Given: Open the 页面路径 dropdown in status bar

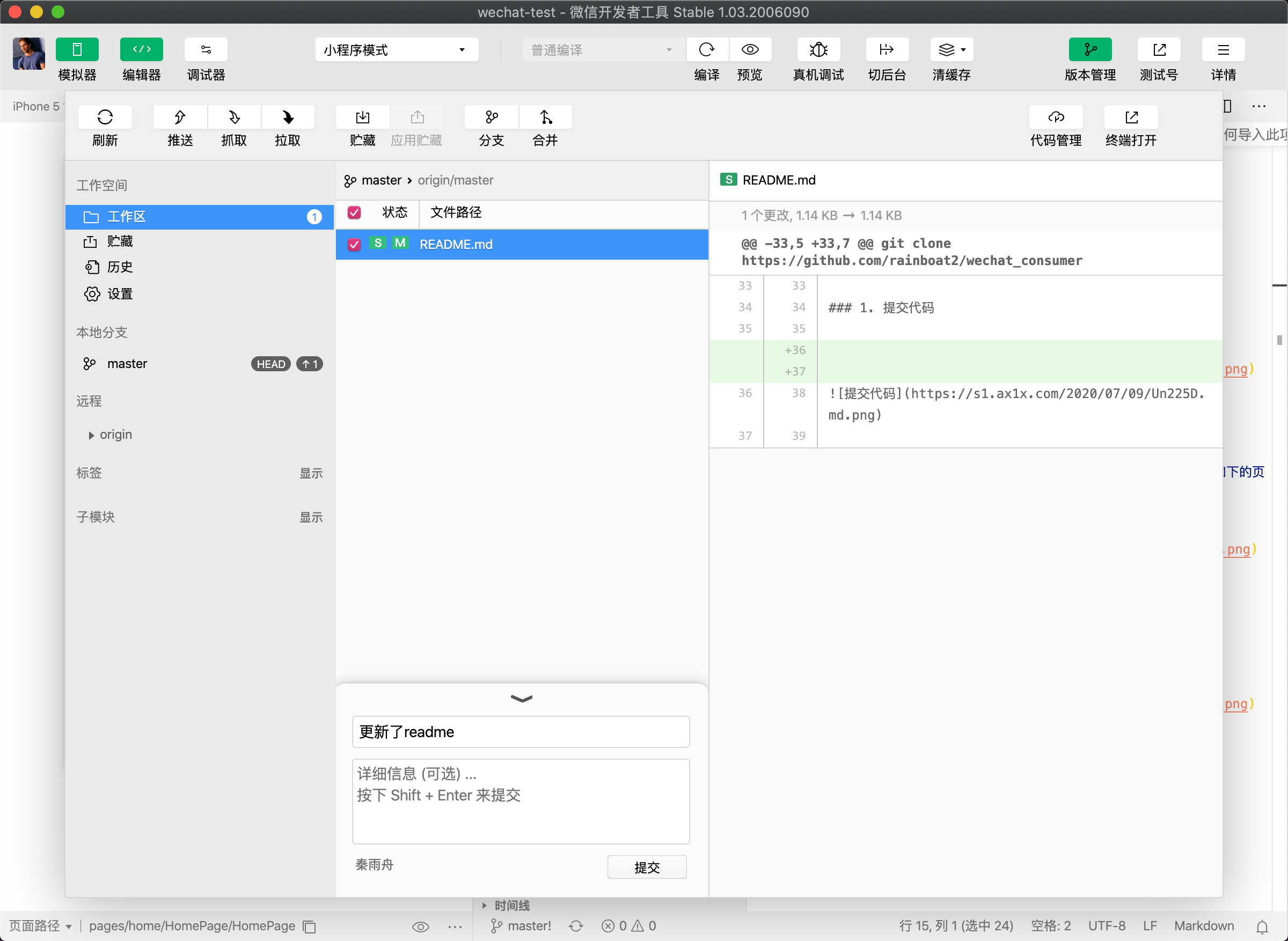Looking at the screenshot, I should [40, 926].
